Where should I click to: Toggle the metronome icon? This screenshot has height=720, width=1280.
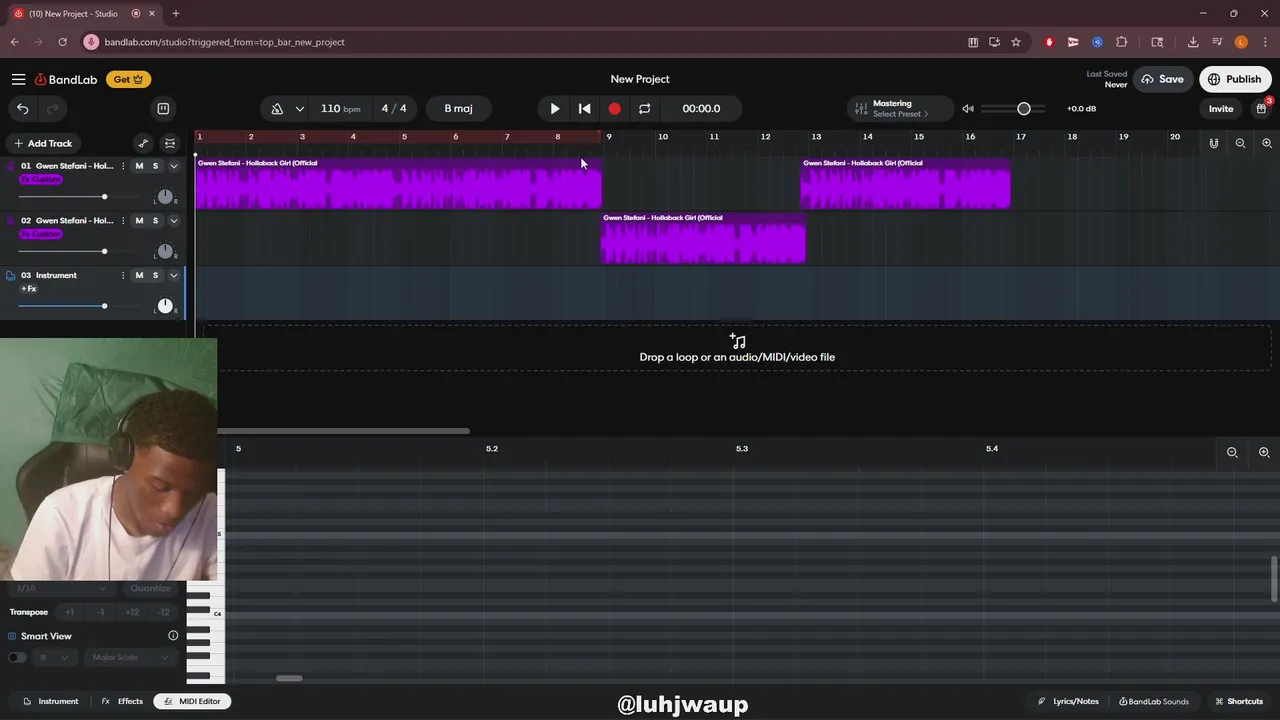tap(277, 108)
